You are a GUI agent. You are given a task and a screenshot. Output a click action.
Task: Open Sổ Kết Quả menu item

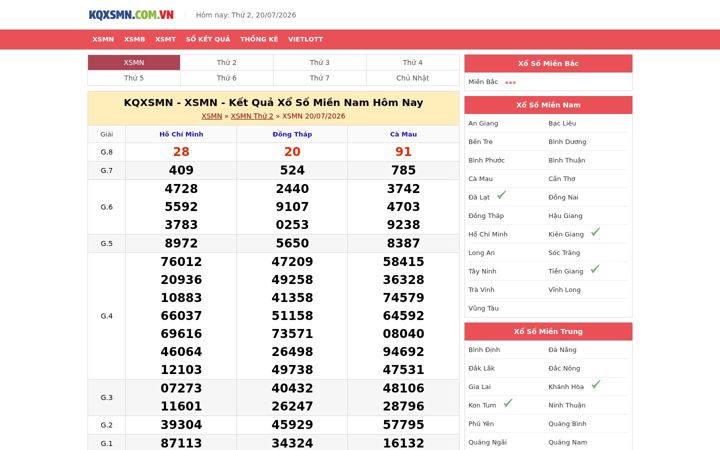point(208,39)
